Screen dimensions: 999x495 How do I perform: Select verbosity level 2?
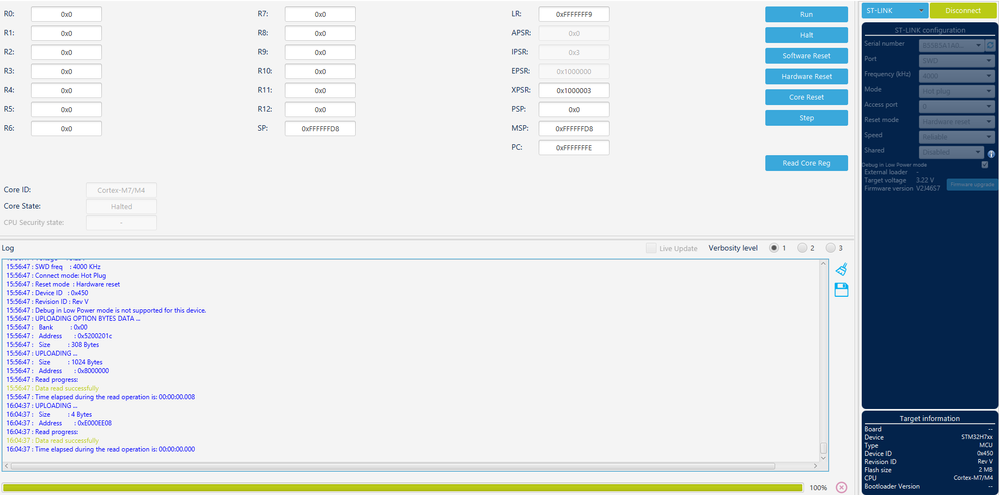[x=802, y=248]
